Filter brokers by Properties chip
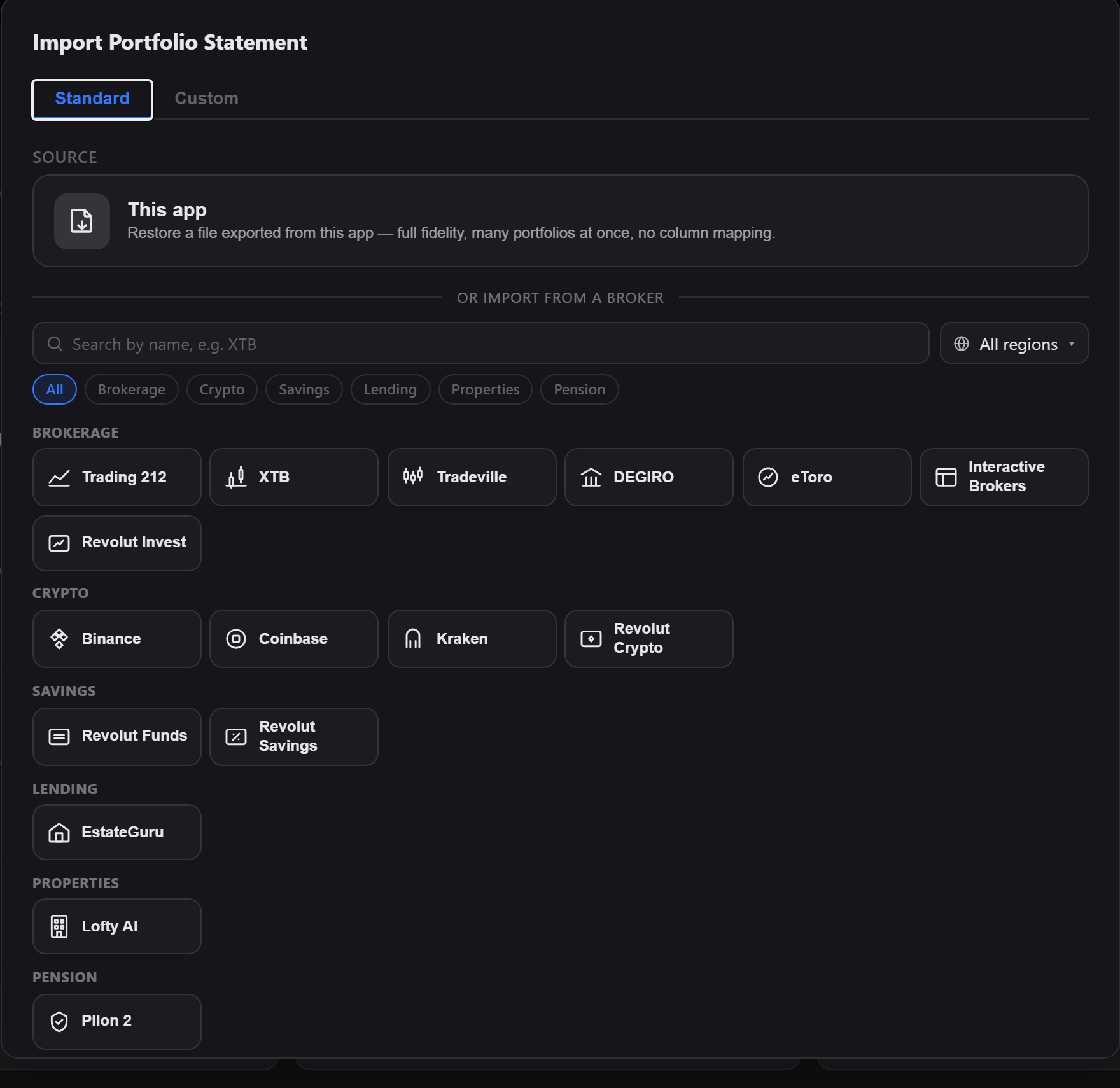Image resolution: width=1120 pixels, height=1088 pixels. point(486,389)
